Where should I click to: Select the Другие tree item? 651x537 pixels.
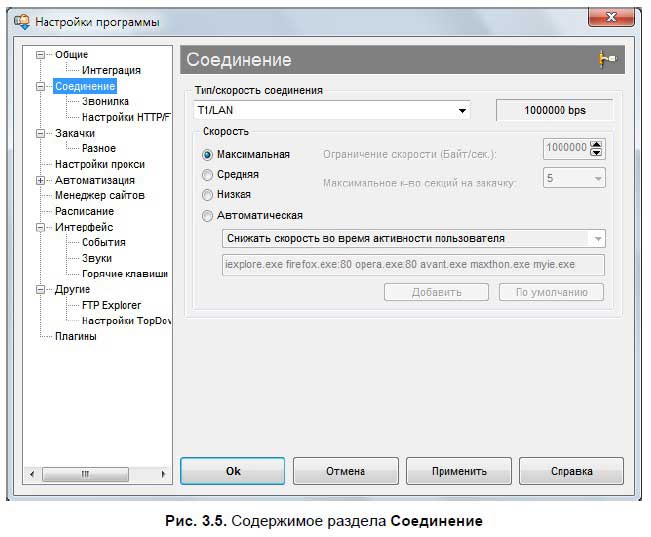click(72, 289)
